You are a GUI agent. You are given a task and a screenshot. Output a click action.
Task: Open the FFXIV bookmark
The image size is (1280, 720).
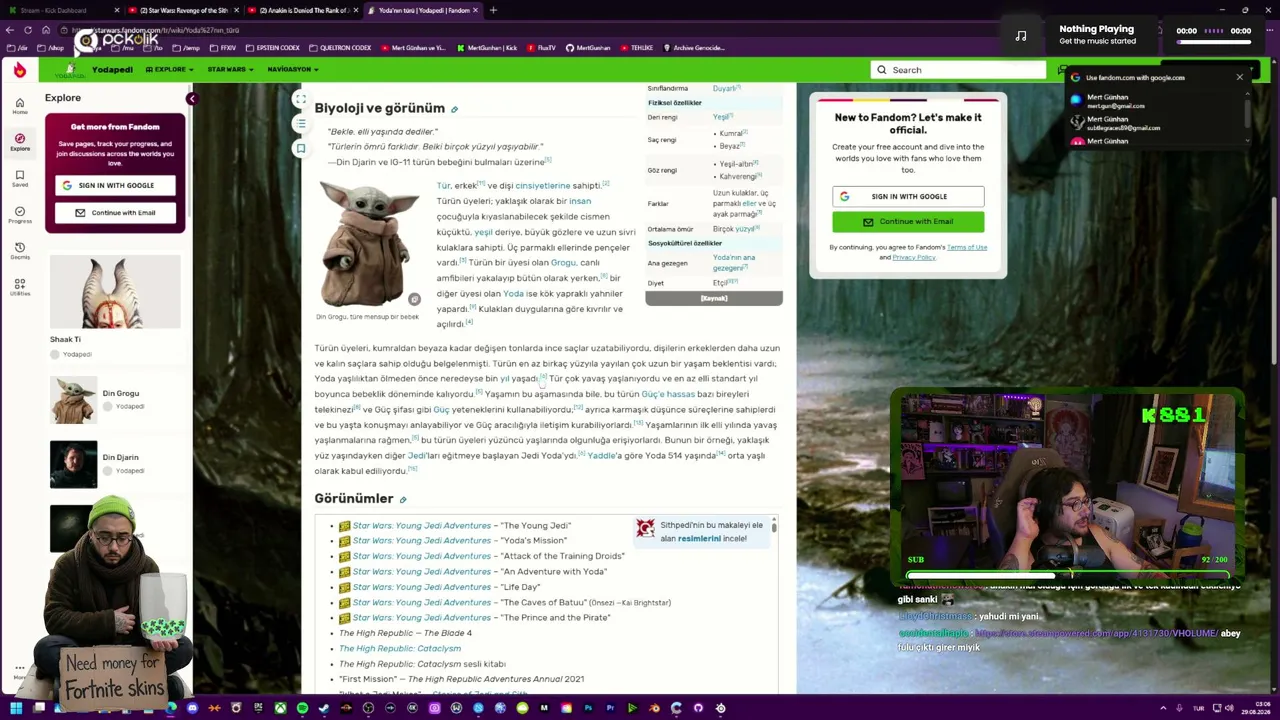pyautogui.click(x=224, y=48)
